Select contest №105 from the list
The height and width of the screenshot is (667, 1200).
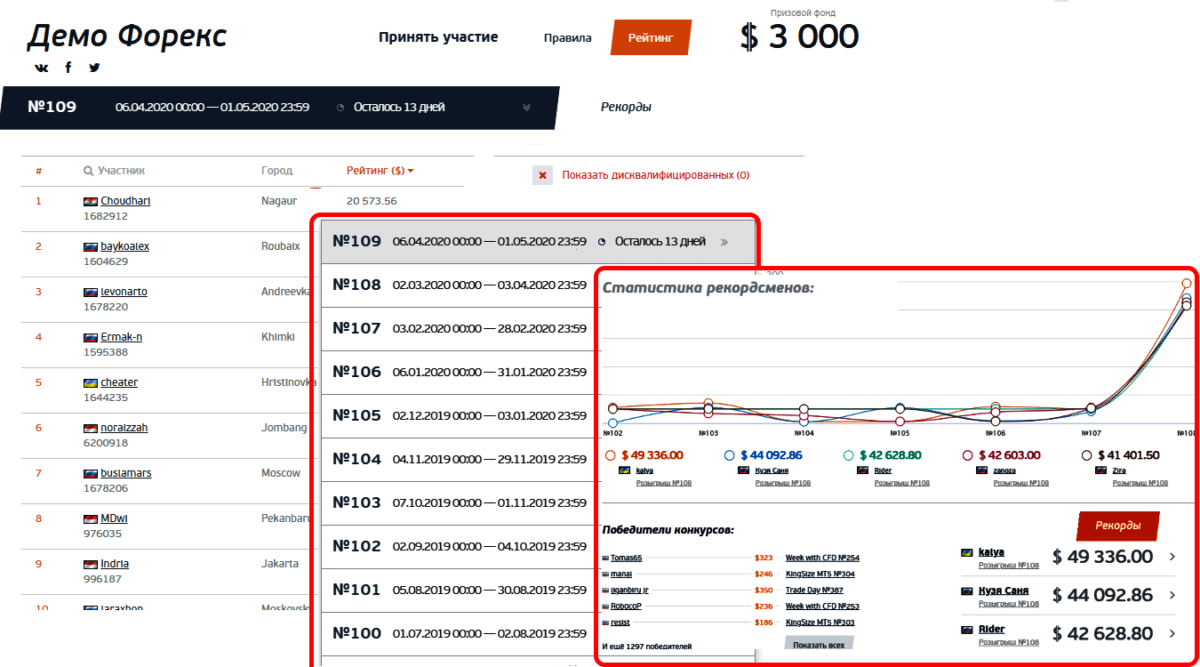tap(460, 415)
